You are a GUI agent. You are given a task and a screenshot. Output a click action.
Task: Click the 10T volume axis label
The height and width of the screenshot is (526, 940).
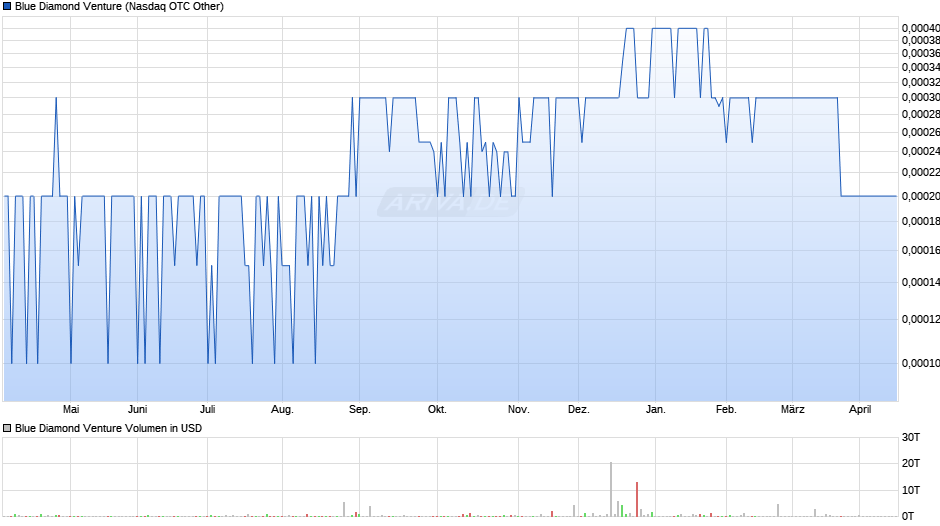(911, 490)
